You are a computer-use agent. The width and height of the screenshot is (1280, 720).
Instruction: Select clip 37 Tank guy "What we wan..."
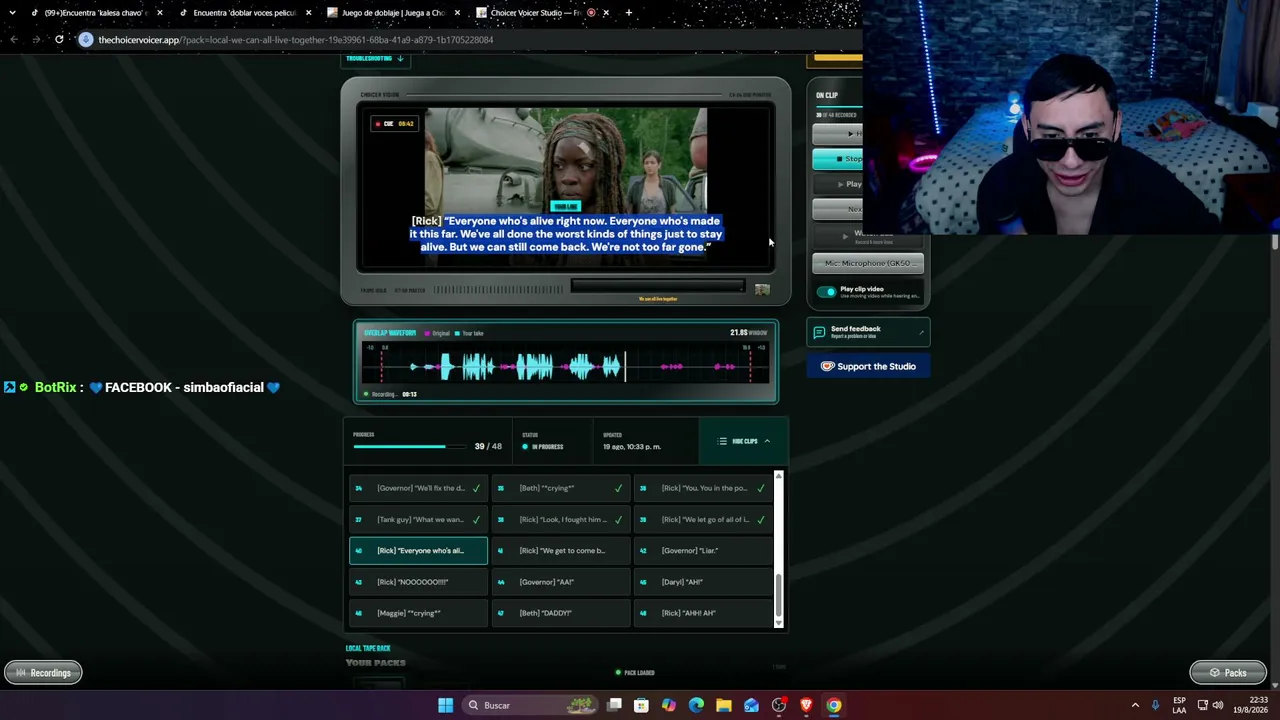[x=418, y=519]
